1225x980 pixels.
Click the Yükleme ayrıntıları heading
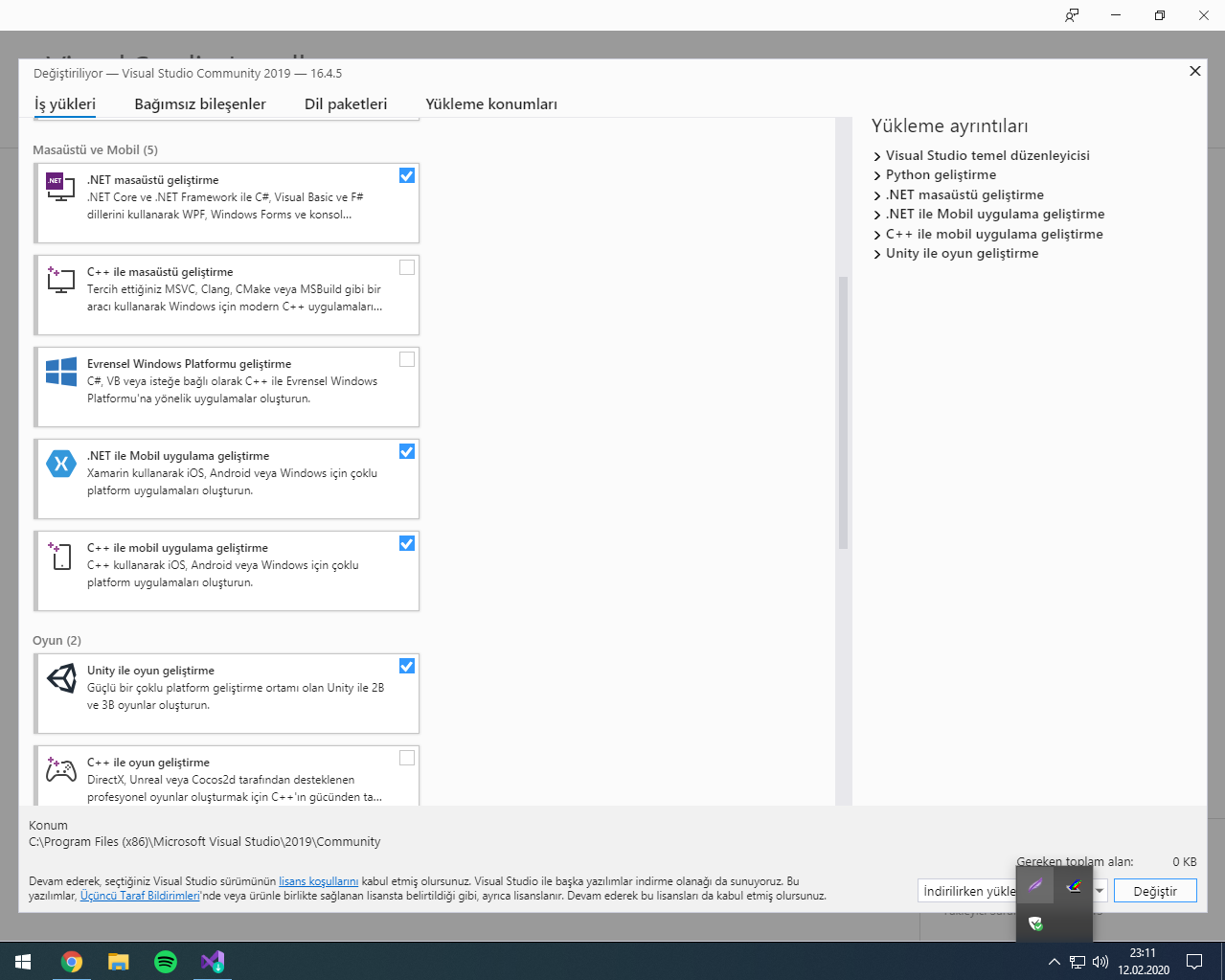[x=949, y=125]
